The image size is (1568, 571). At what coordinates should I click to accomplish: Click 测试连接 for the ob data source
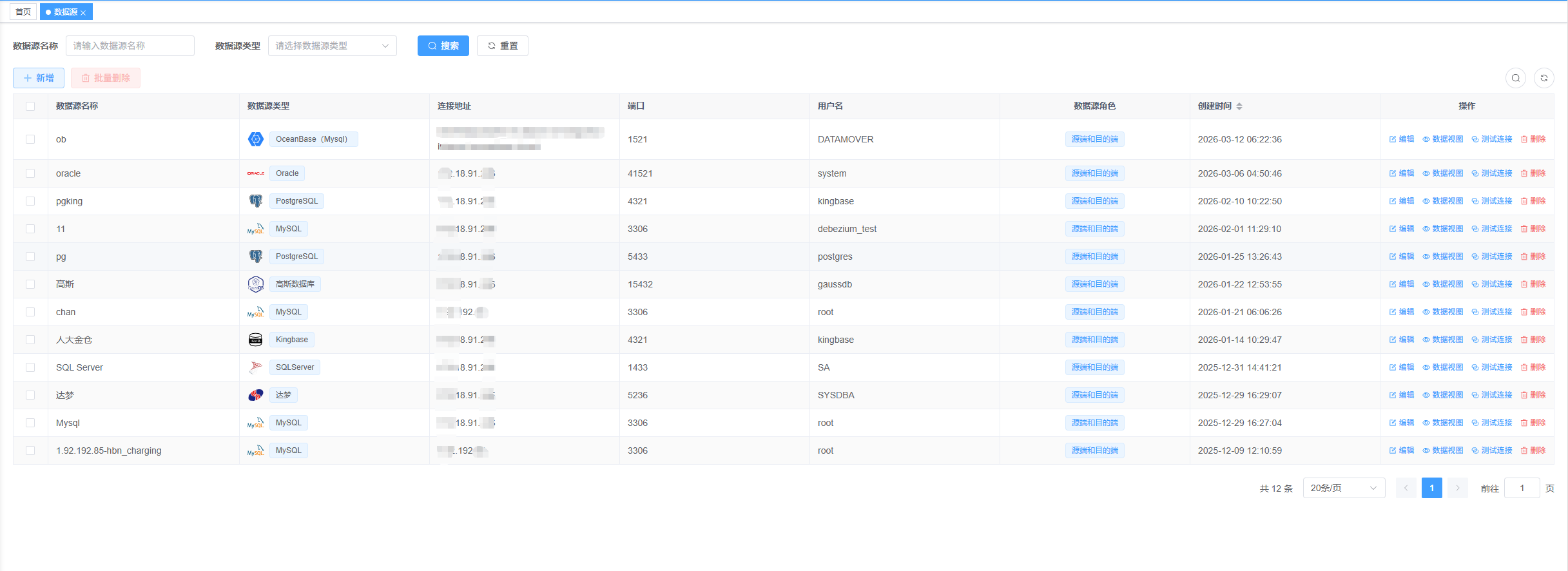[1491, 139]
